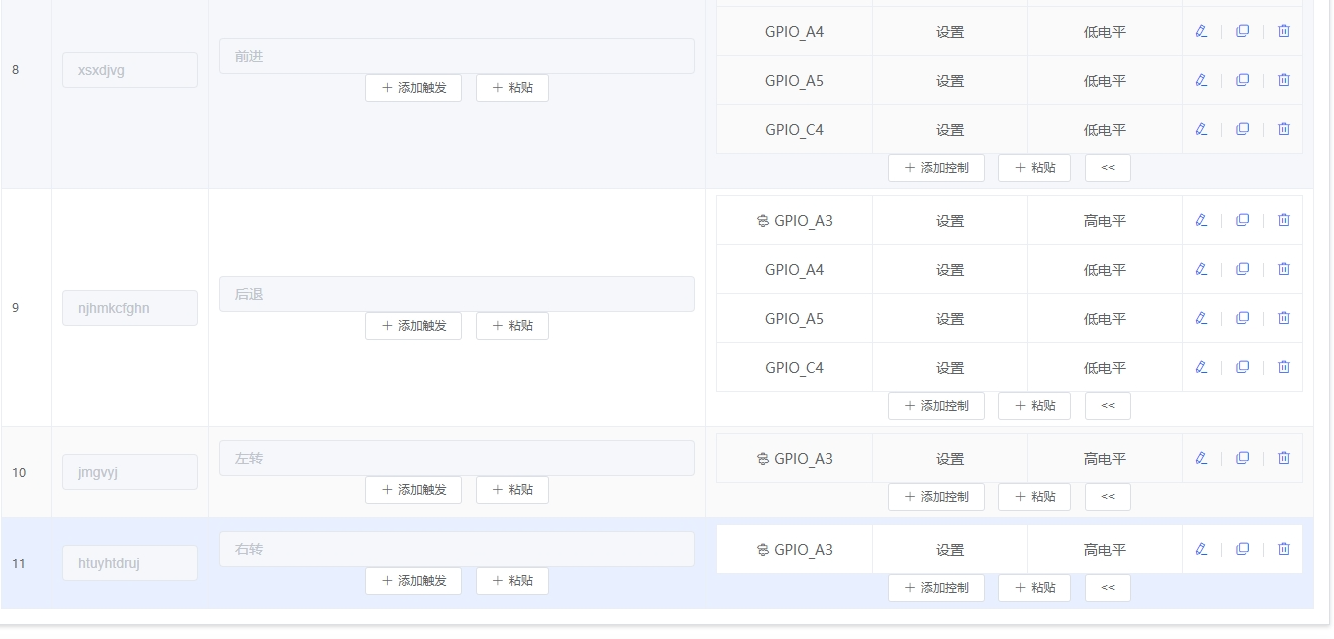This screenshot has width=1334, height=639.
Task: Edit the GPIO_A3 control in row 9
Action: 1201,220
